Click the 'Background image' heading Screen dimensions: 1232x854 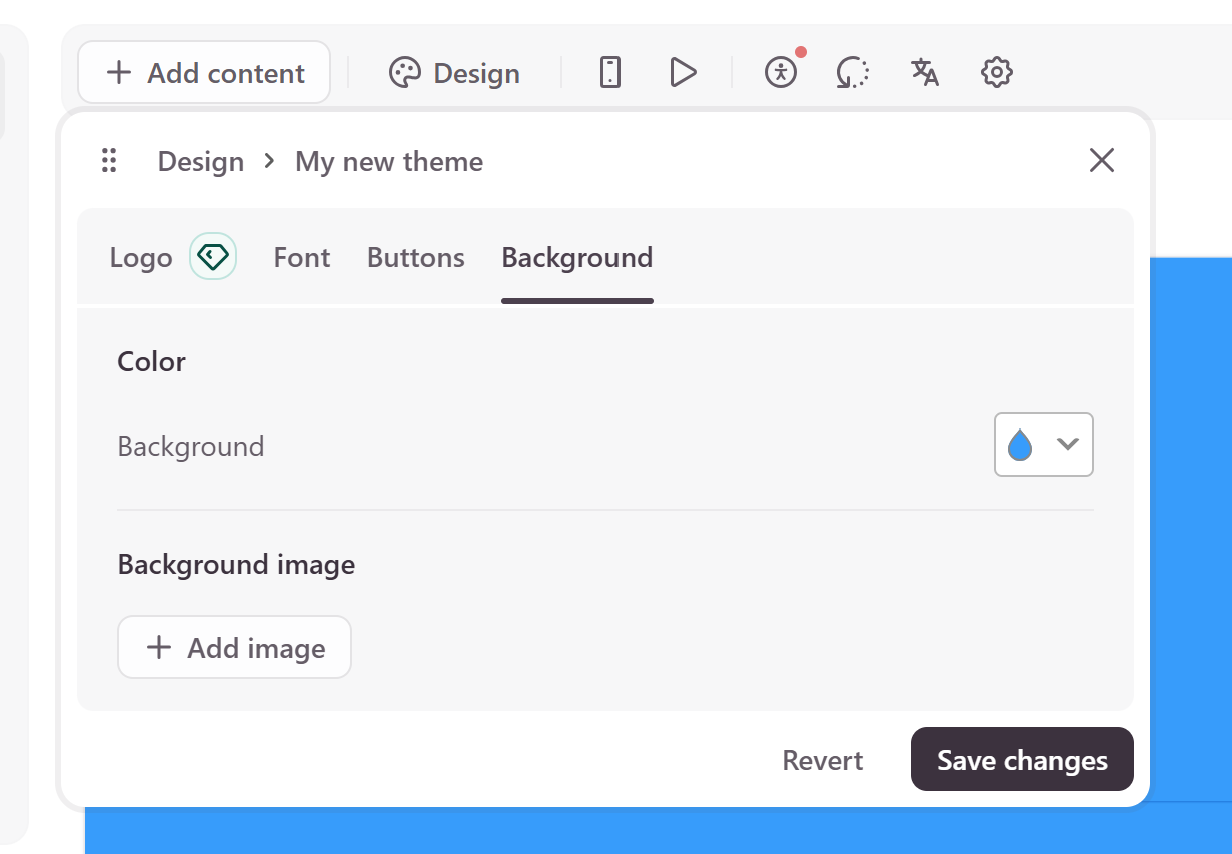click(237, 565)
